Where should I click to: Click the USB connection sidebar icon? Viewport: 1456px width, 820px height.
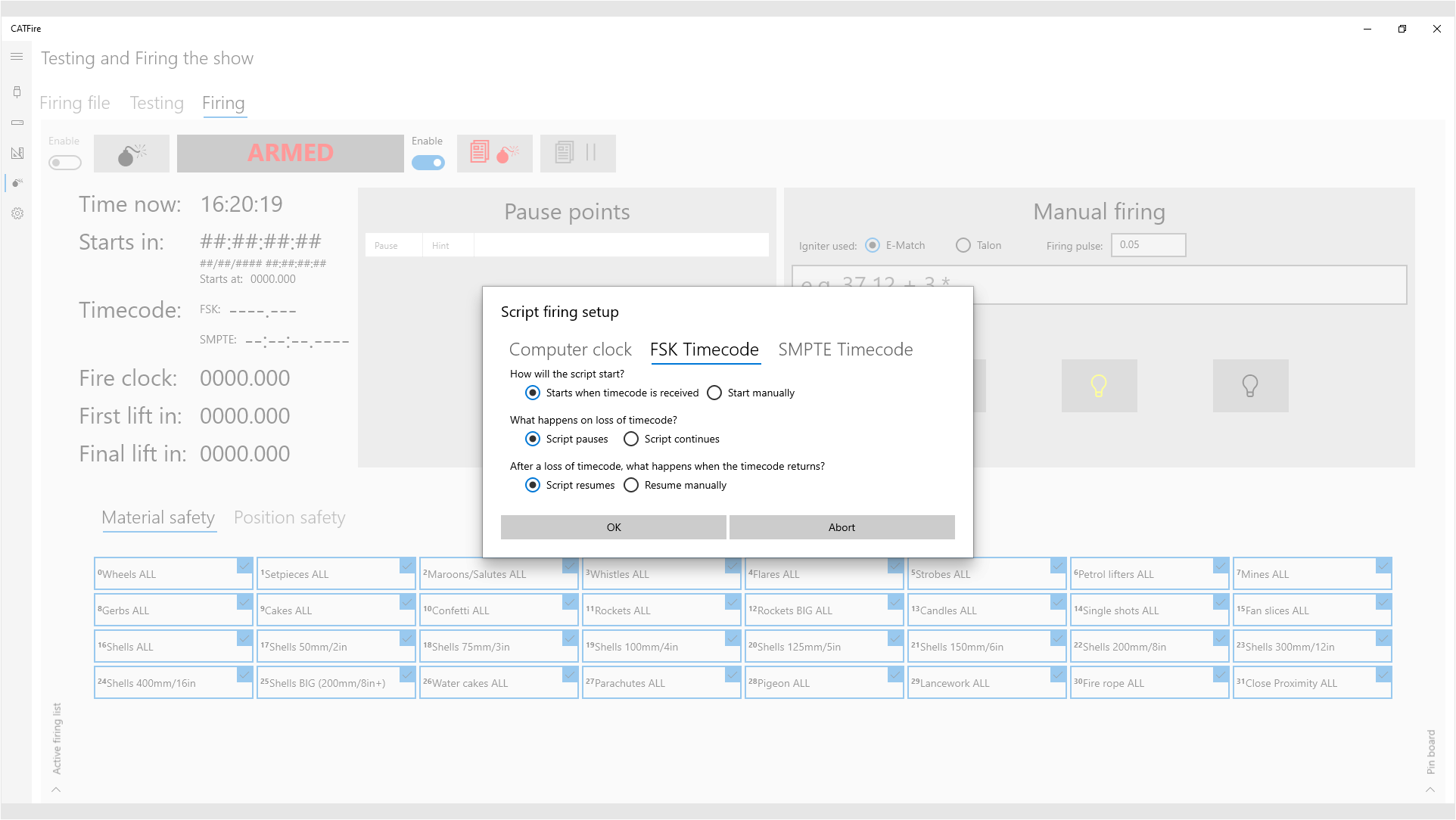tap(17, 92)
